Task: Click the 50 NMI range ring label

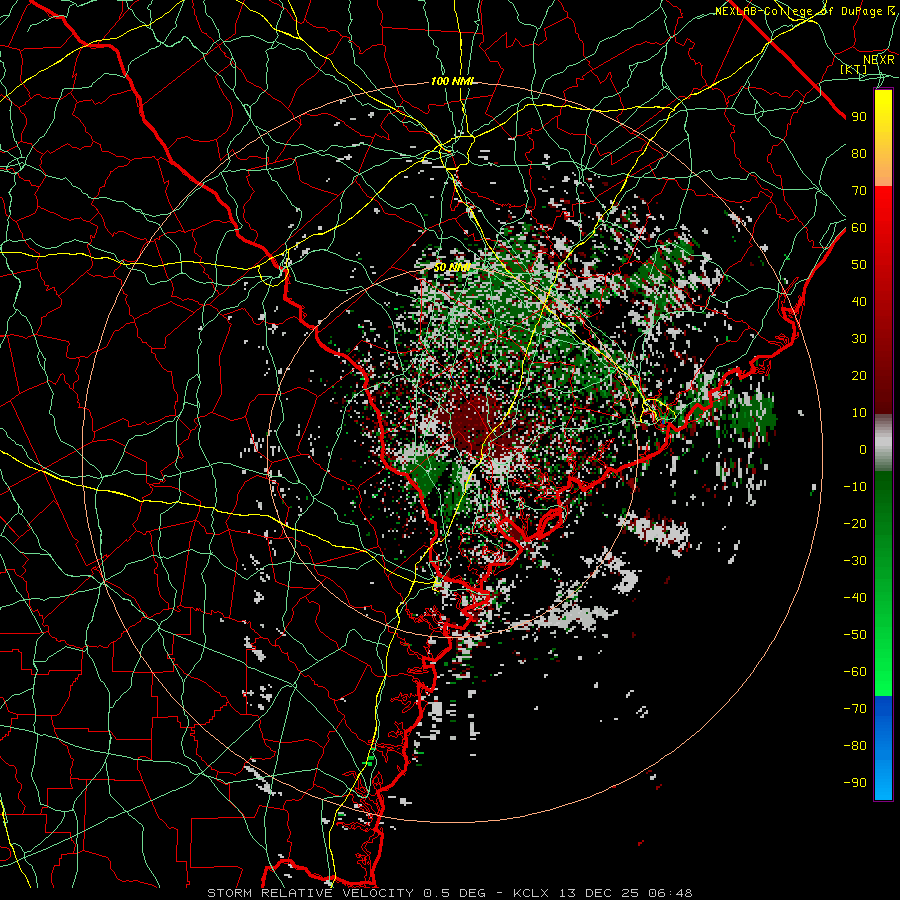Action: 451,267
